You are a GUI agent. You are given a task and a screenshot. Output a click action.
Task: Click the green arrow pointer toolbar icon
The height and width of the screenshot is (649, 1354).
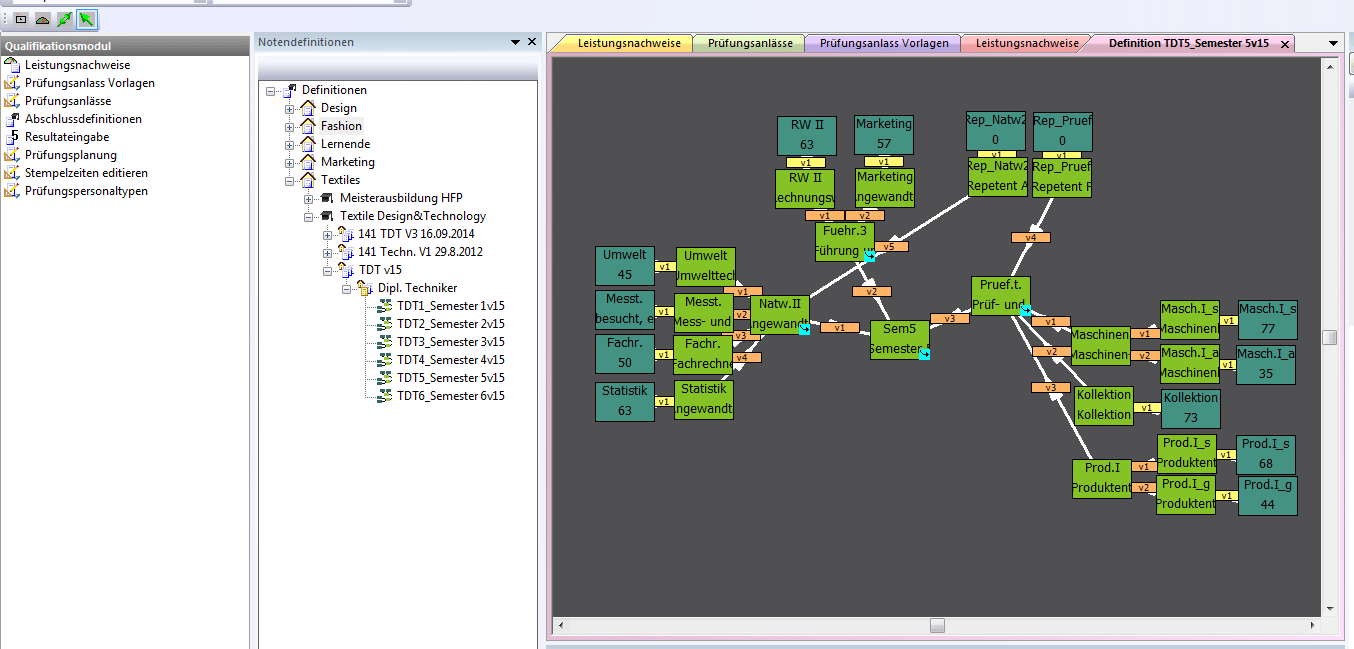pyautogui.click(x=86, y=19)
